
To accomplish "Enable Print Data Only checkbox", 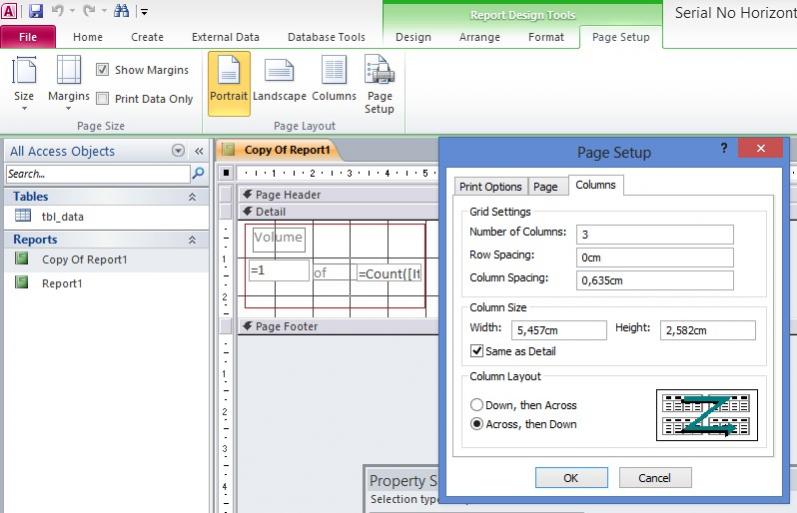I will (102, 99).
